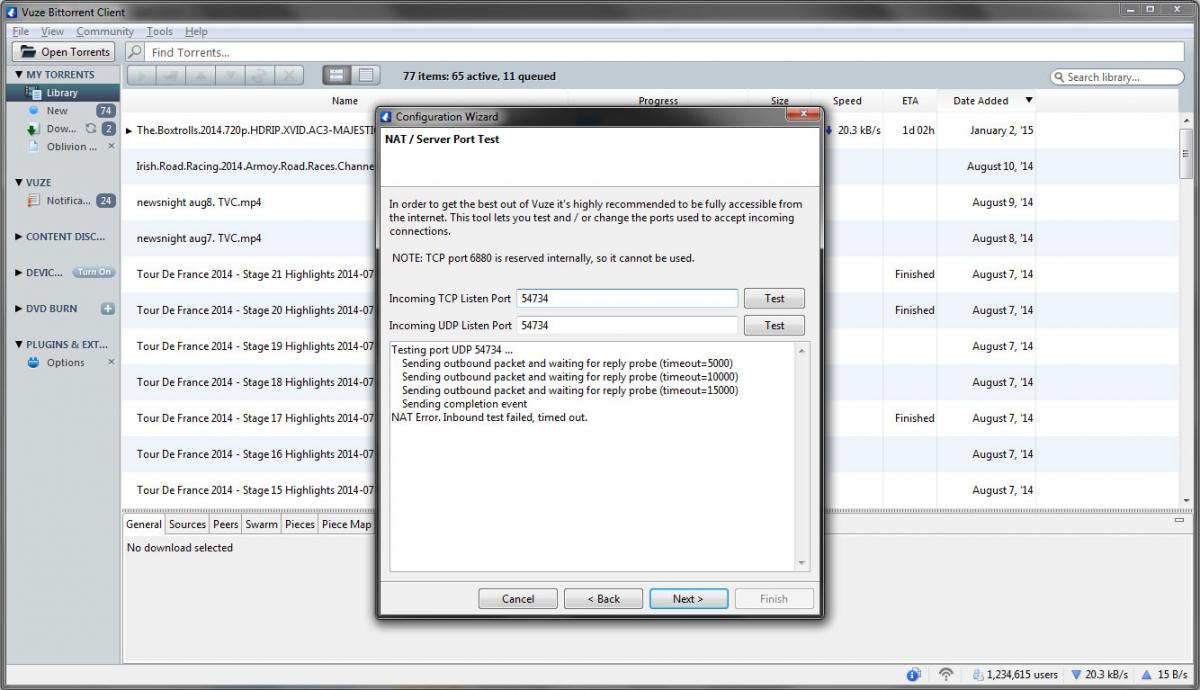
Task: Click the Incoming UDP Listen Port field
Action: (627, 325)
